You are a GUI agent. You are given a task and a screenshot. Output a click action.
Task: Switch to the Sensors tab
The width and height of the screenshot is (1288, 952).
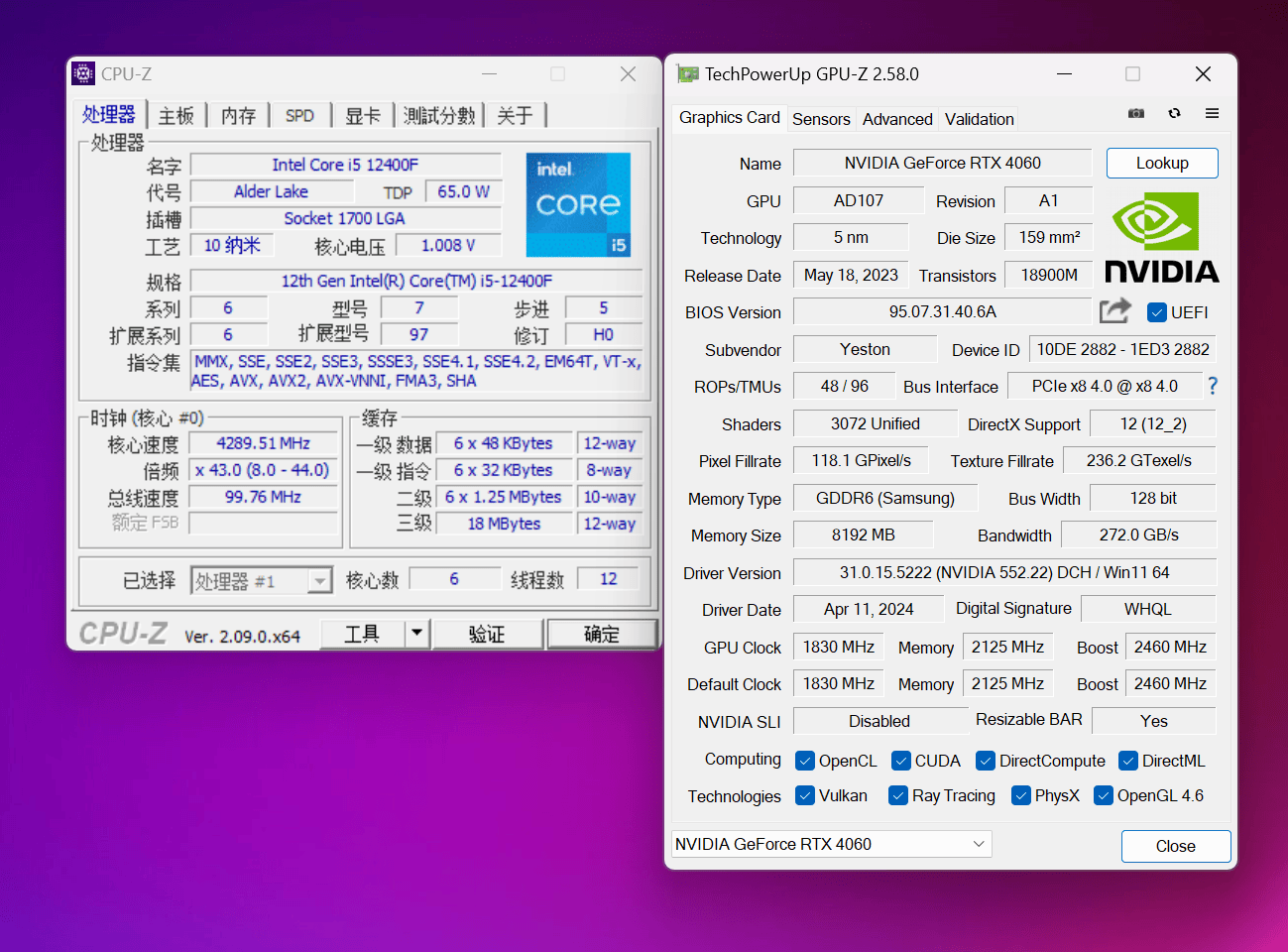[x=821, y=119]
